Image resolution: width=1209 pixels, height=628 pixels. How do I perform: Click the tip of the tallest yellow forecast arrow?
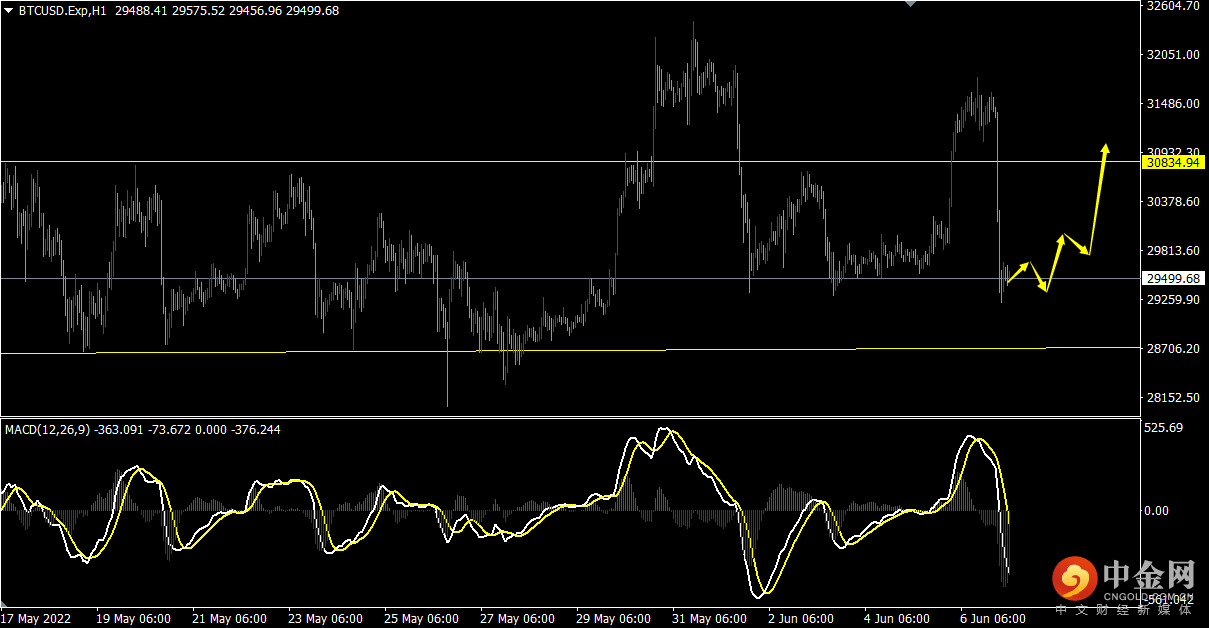point(1105,147)
